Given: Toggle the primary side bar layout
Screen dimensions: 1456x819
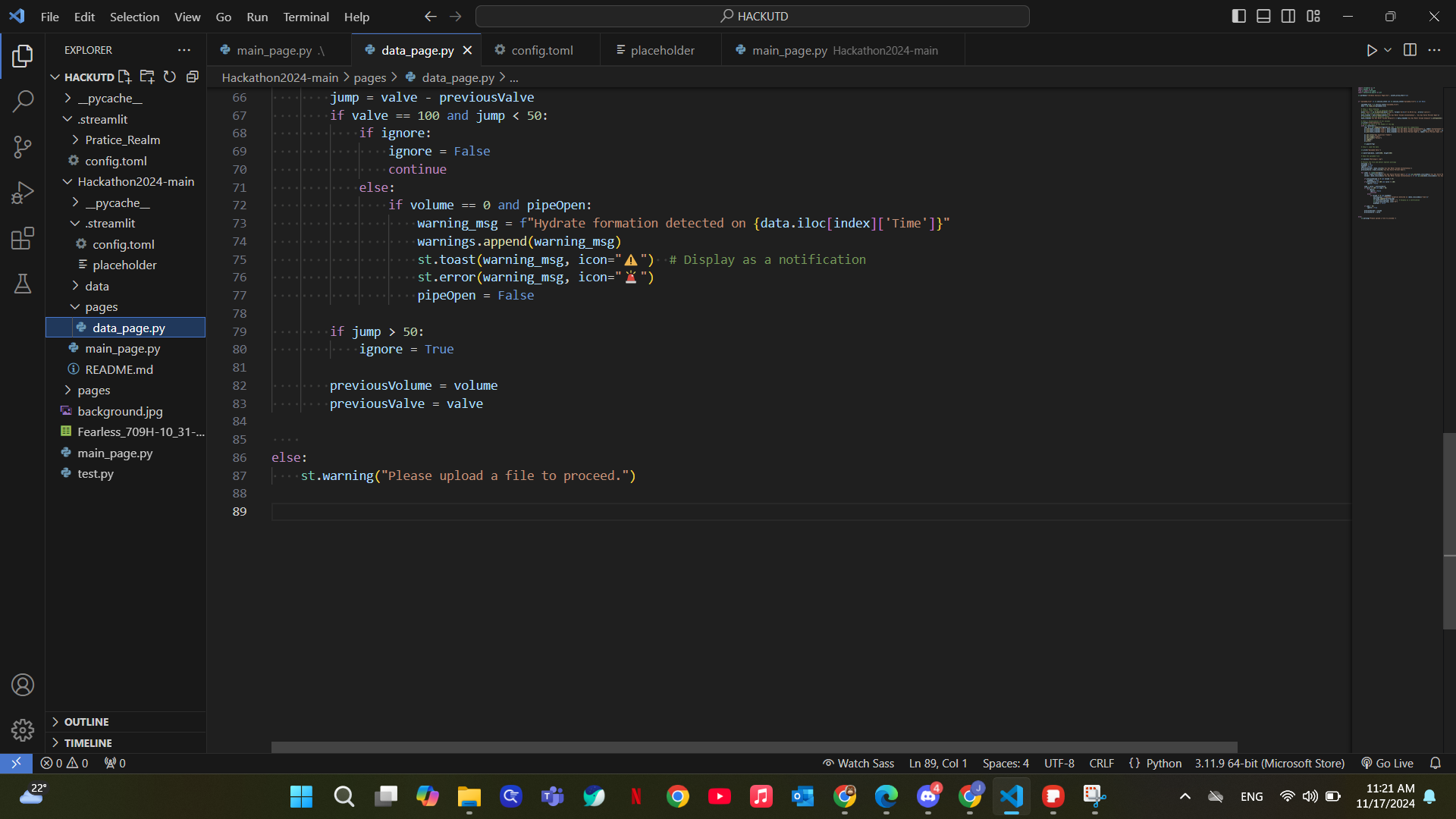Looking at the screenshot, I should click(1239, 16).
